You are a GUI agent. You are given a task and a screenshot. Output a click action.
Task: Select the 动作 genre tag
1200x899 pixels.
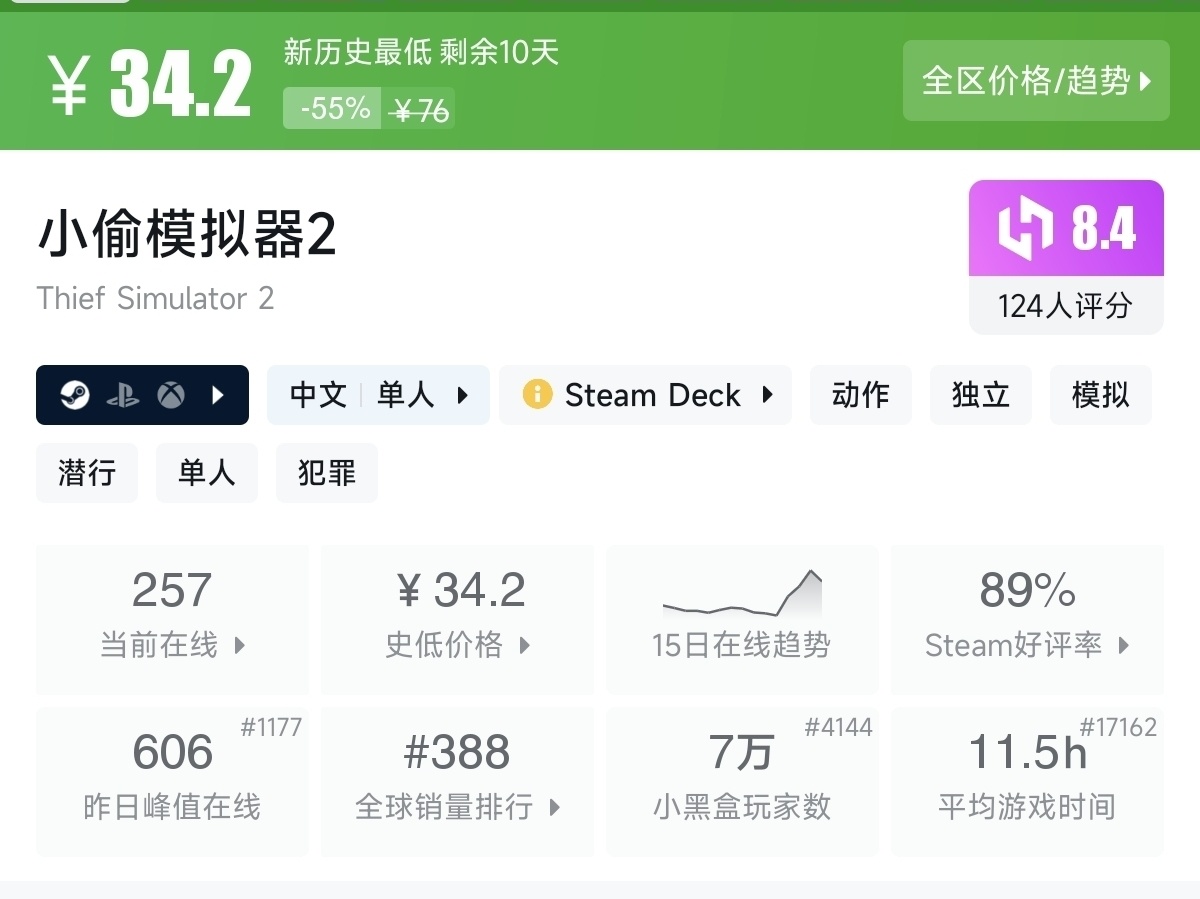860,395
